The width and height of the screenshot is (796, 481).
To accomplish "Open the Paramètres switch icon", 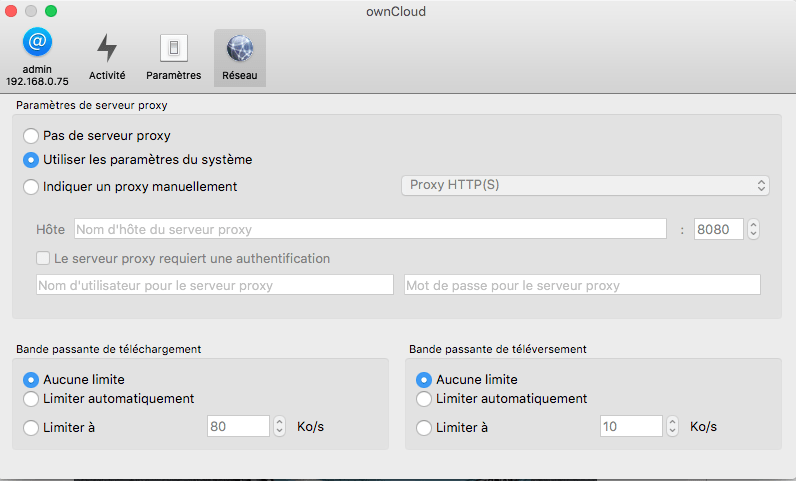I will pyautogui.click(x=173, y=49).
